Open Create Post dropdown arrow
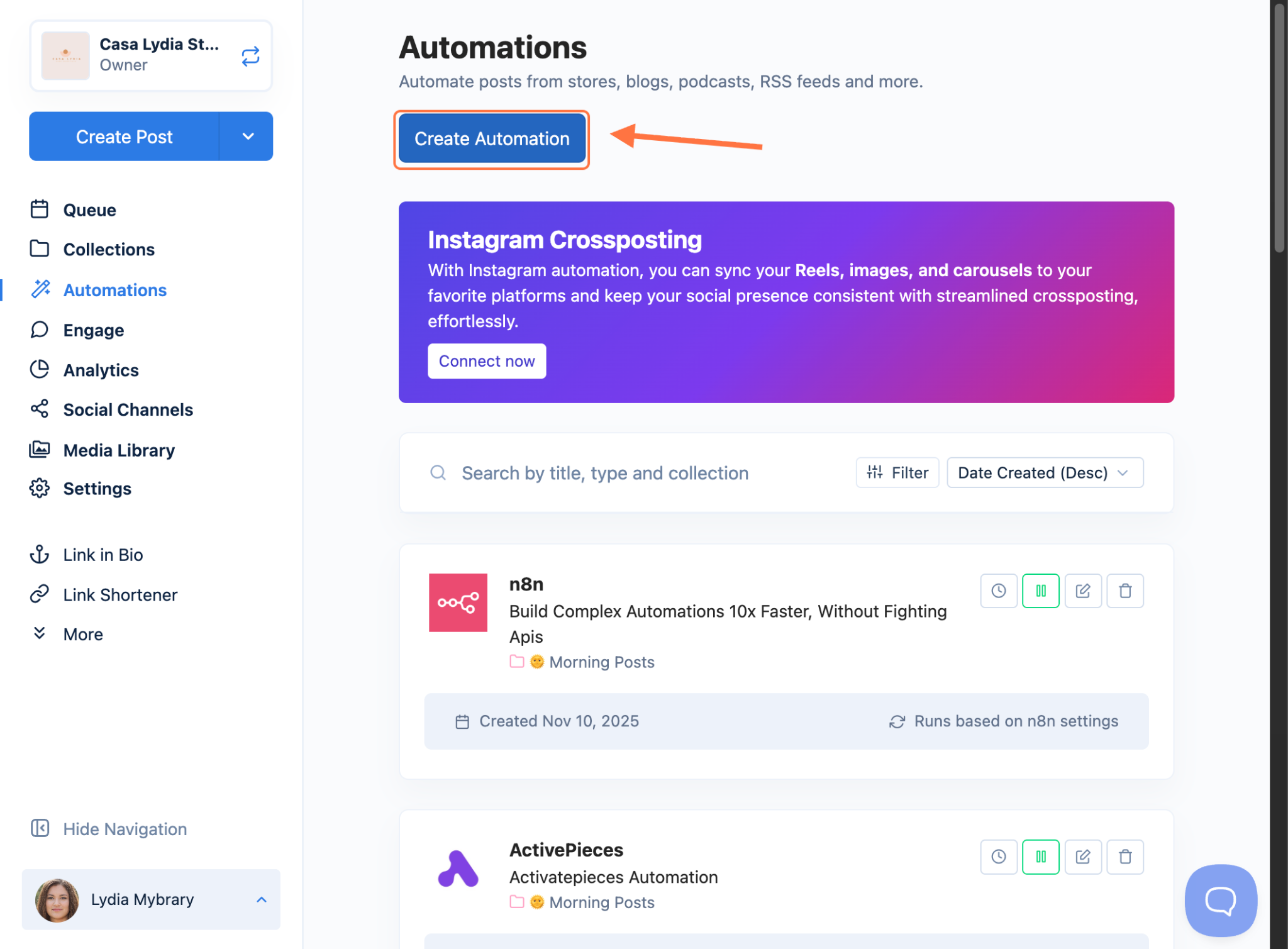 point(248,136)
